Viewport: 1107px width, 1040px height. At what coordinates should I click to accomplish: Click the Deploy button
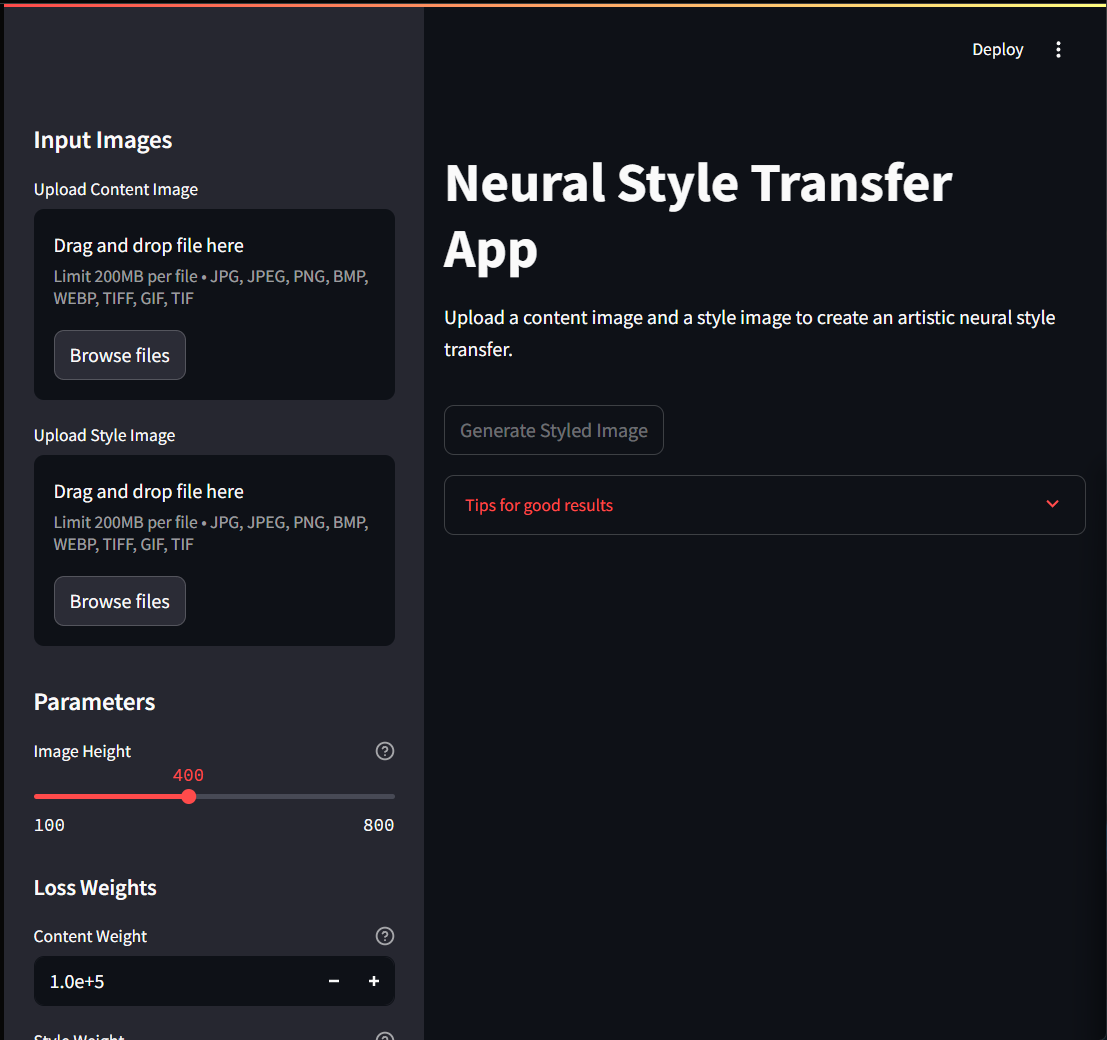997,50
